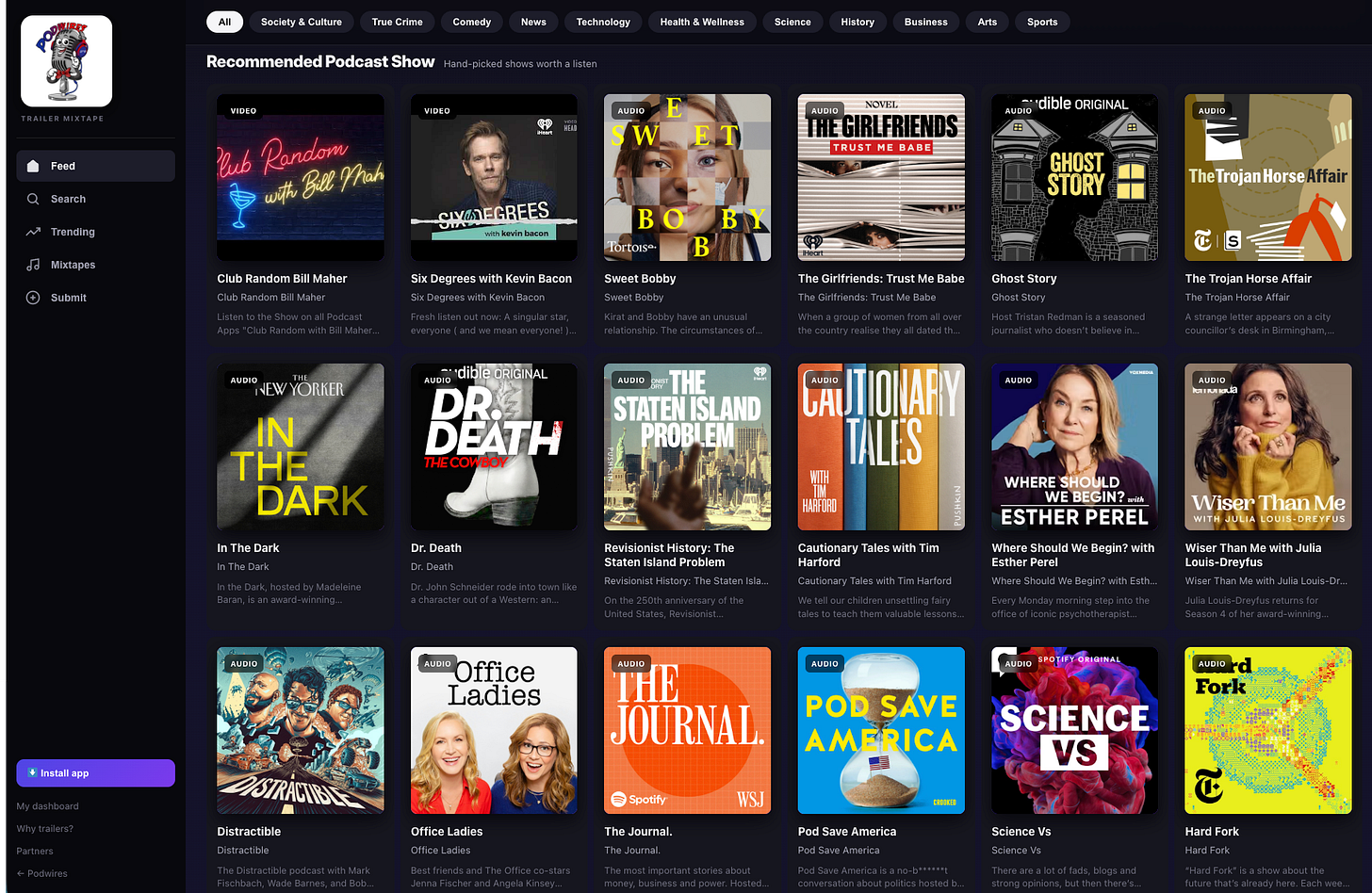Open the Comedy category tab
The width and height of the screenshot is (1372, 893).
tap(472, 22)
